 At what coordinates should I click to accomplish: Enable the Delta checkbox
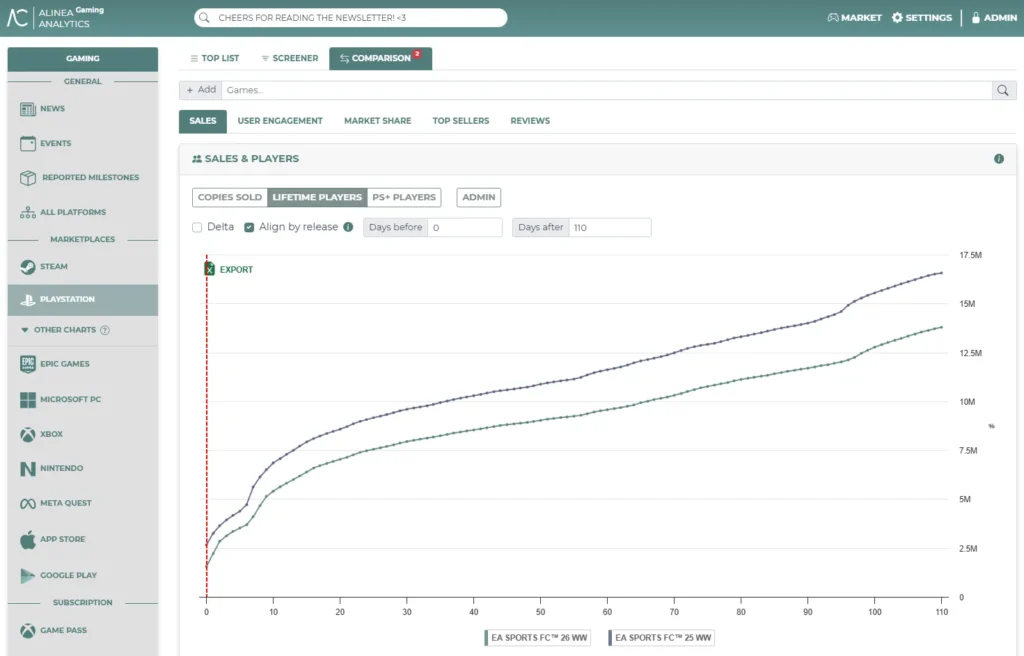point(197,227)
